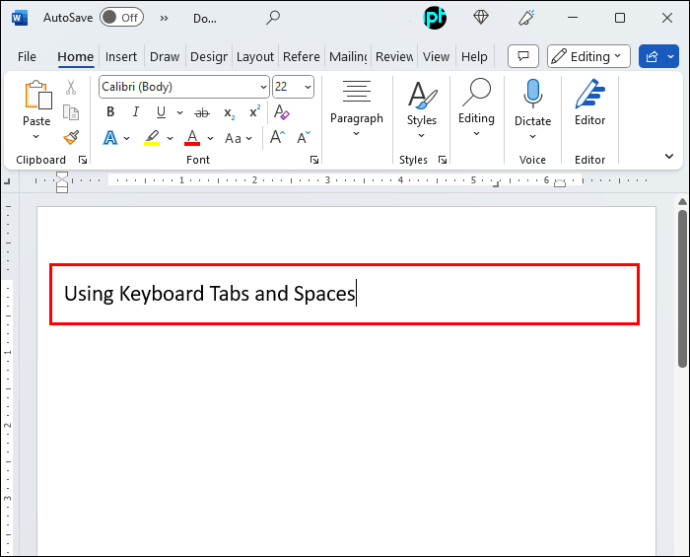Viewport: 690px width, 557px height.
Task: Expand the Paragraph options dropdown
Action: click(x=356, y=108)
